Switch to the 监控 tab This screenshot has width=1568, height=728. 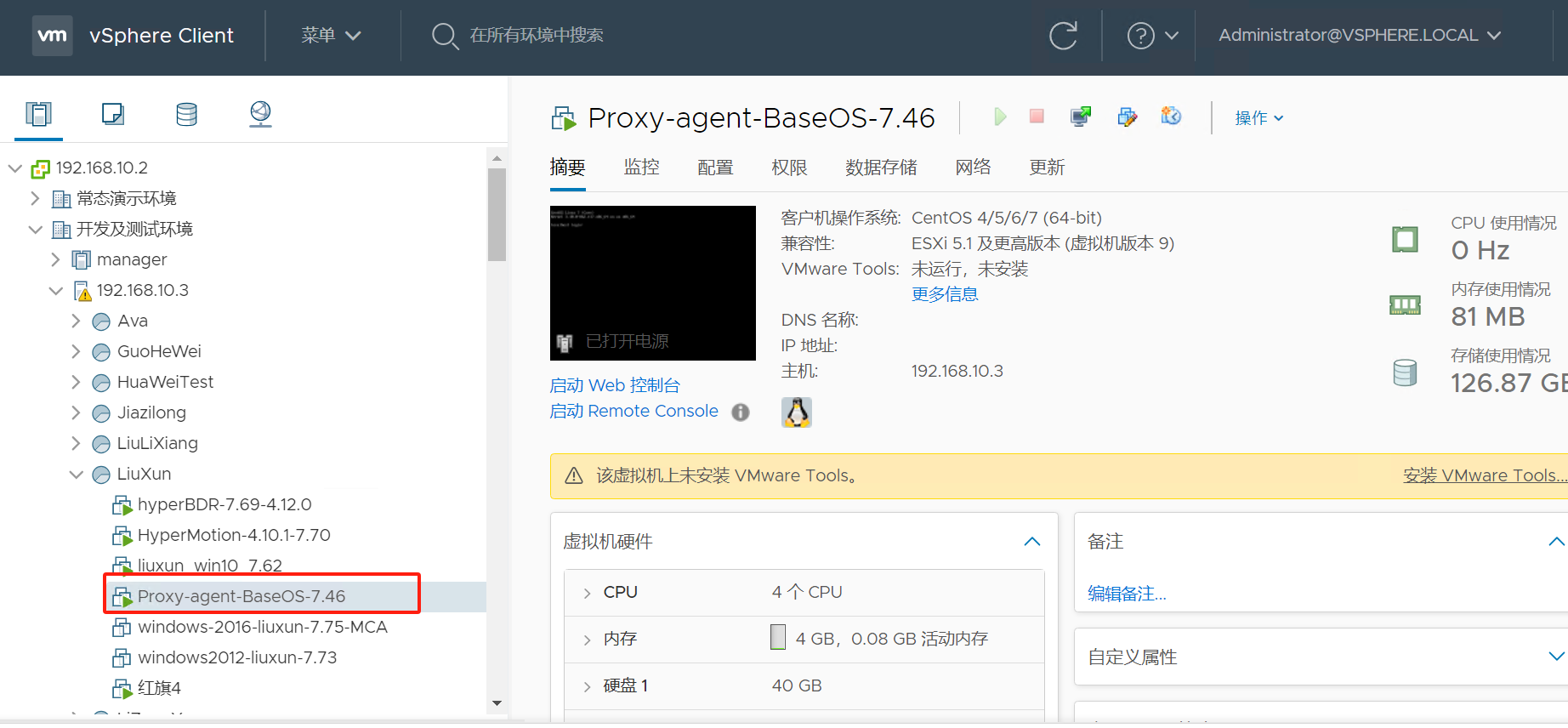tap(641, 168)
